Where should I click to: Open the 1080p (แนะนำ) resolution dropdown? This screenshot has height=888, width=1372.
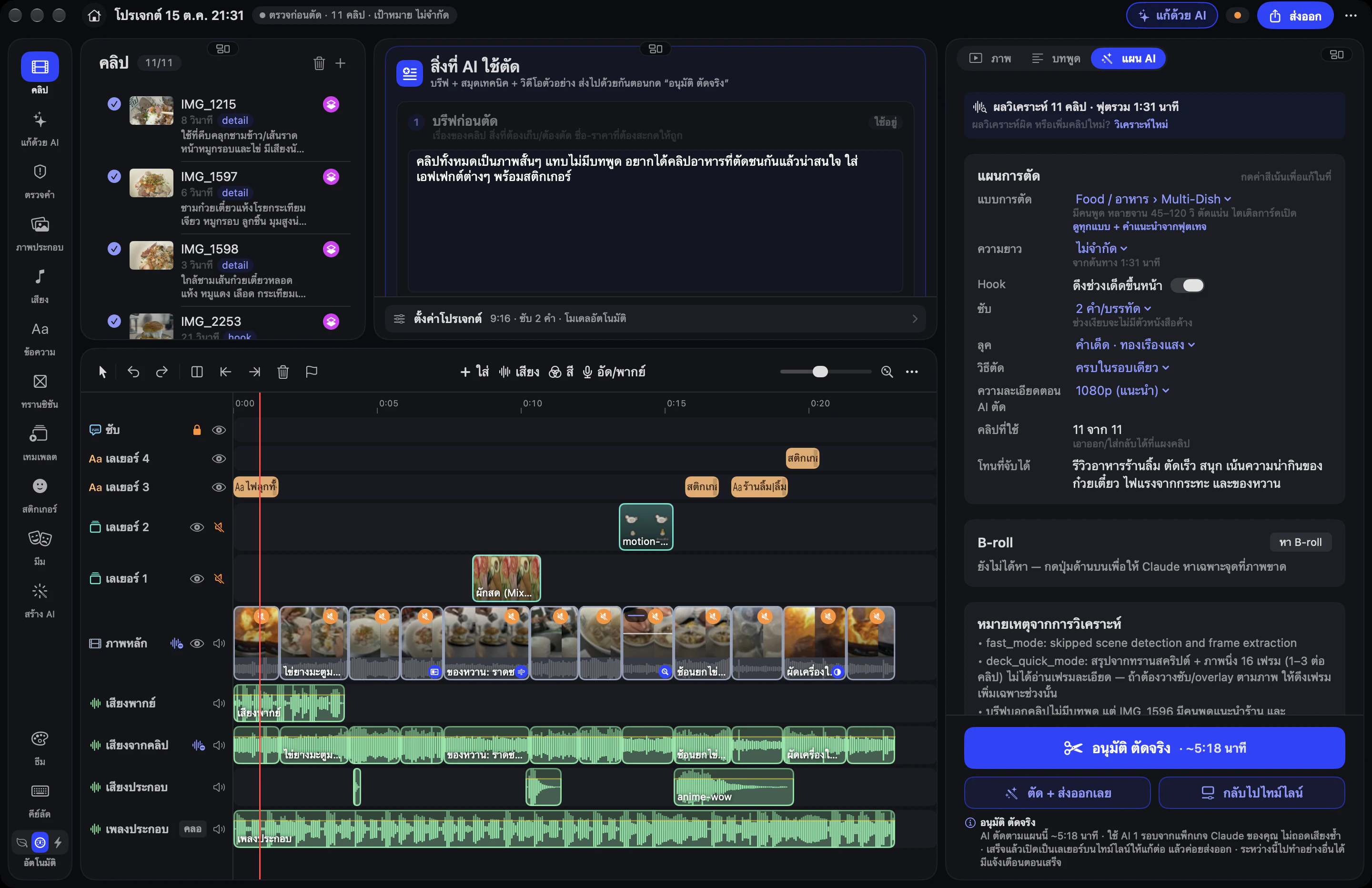click(x=1122, y=390)
